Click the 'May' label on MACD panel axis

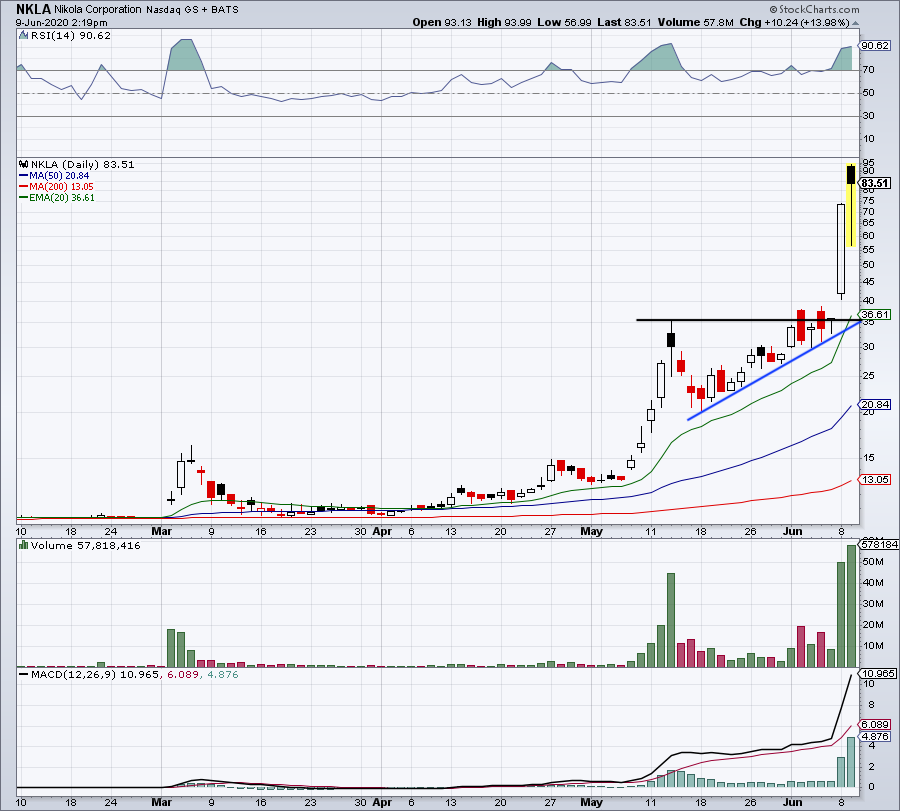coord(591,802)
